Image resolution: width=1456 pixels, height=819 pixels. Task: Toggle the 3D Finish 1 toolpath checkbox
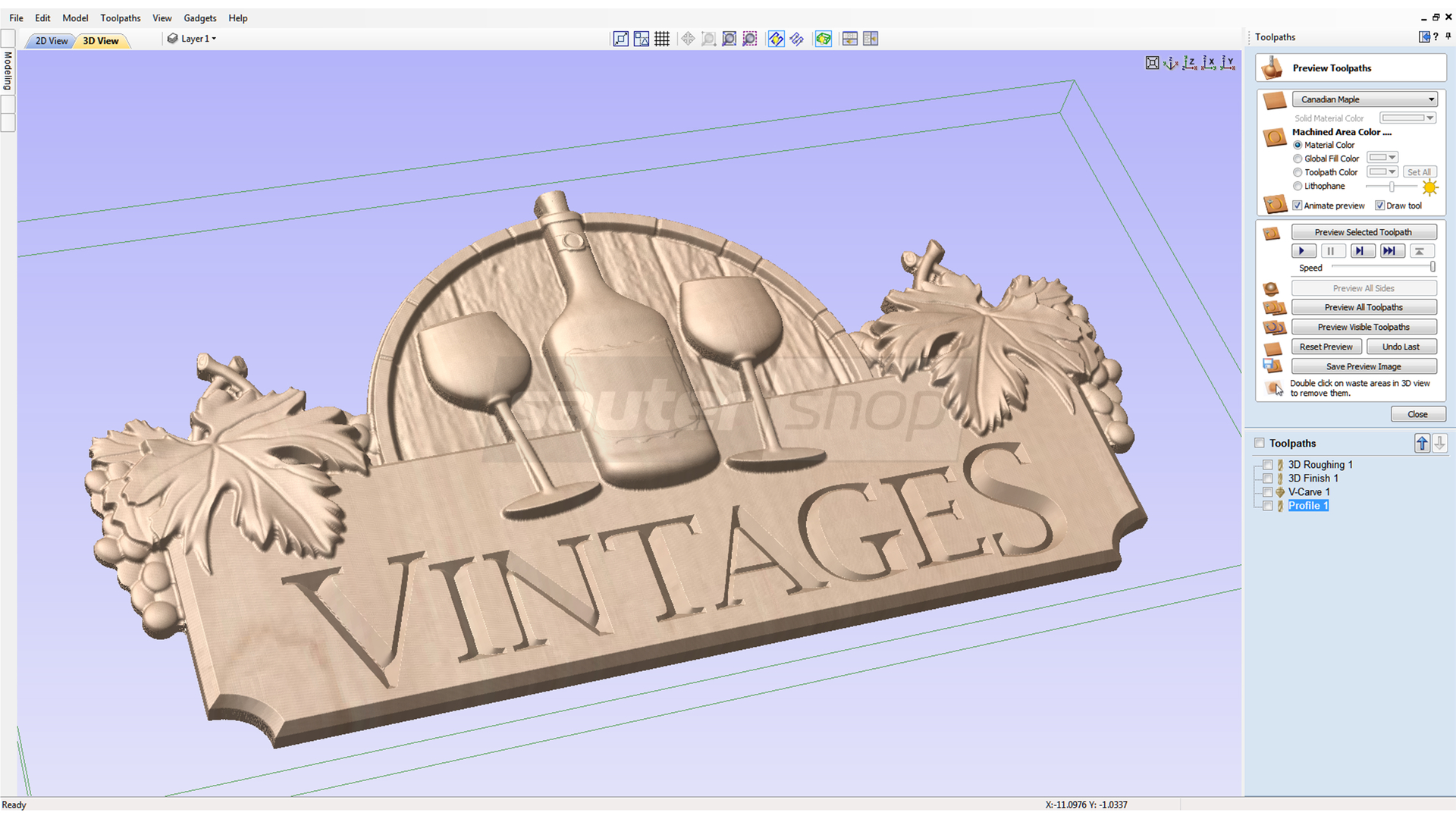point(1268,478)
